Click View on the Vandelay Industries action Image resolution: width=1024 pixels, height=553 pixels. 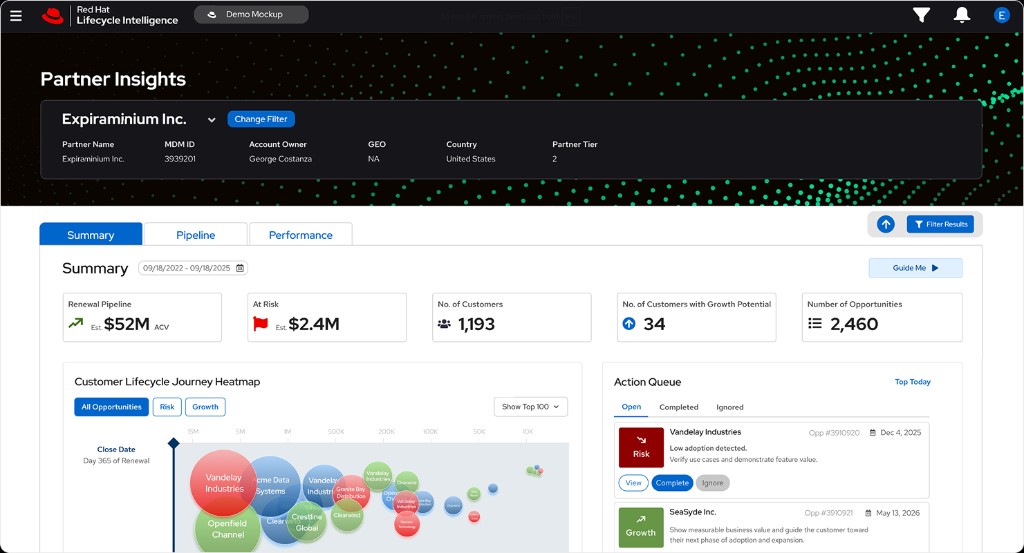tap(633, 483)
